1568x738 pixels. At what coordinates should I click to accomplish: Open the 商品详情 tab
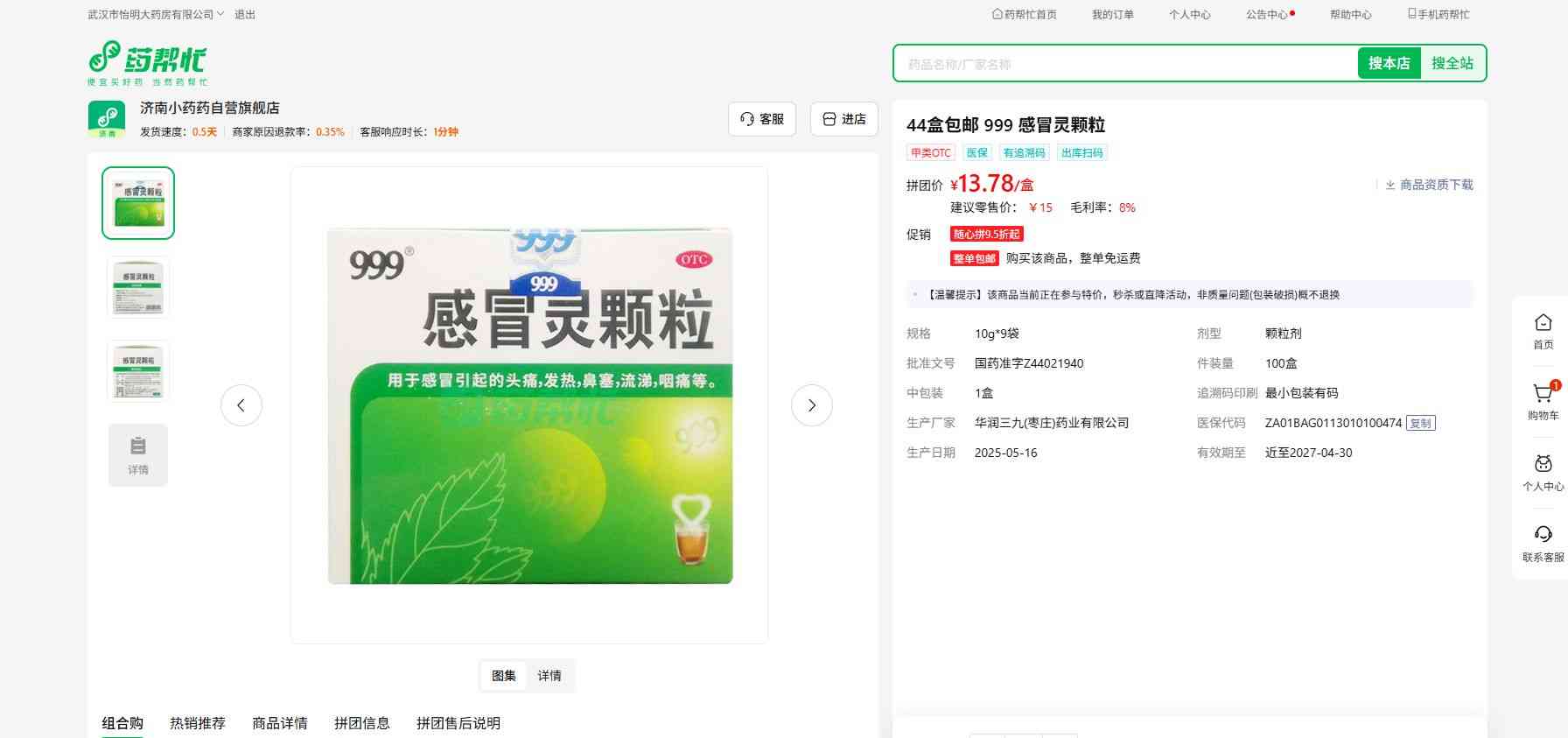coord(280,723)
